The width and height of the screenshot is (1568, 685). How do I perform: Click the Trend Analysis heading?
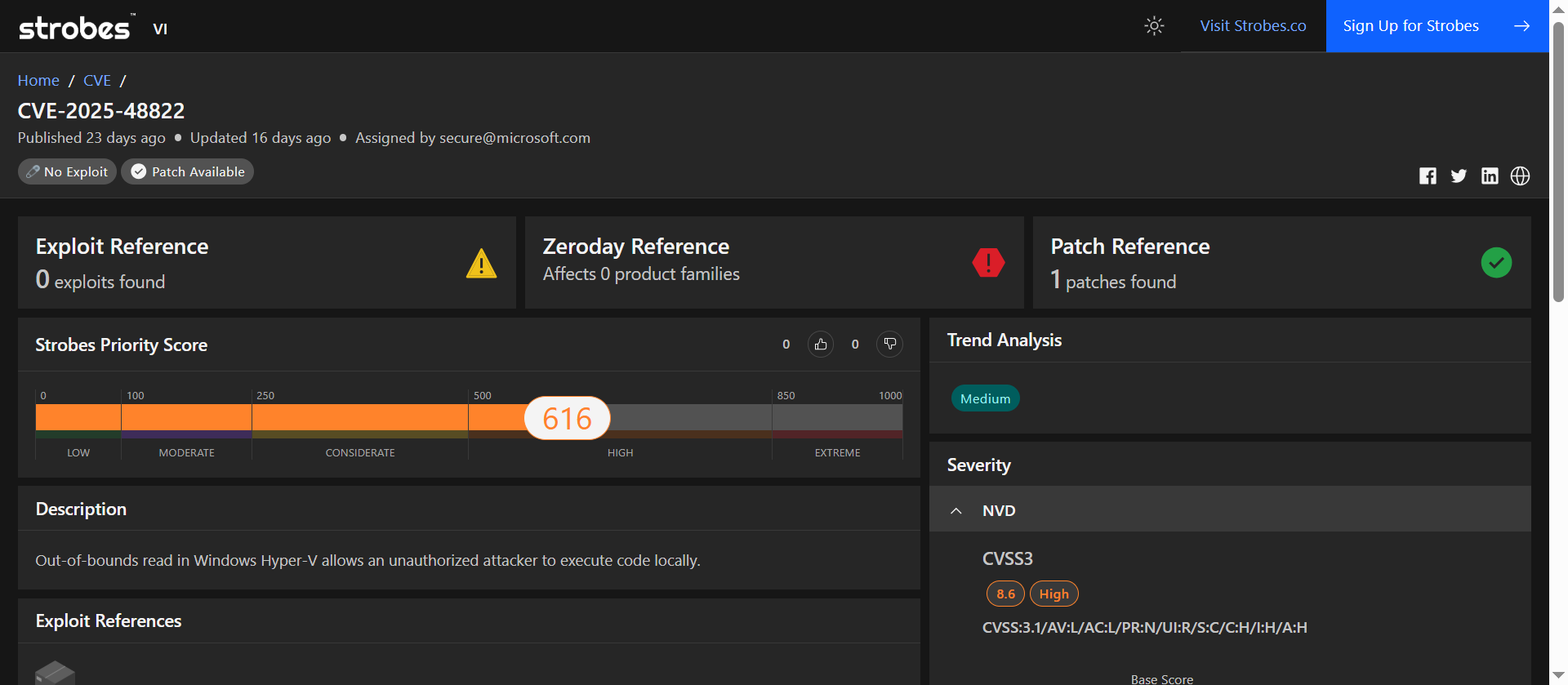pyautogui.click(x=1004, y=340)
